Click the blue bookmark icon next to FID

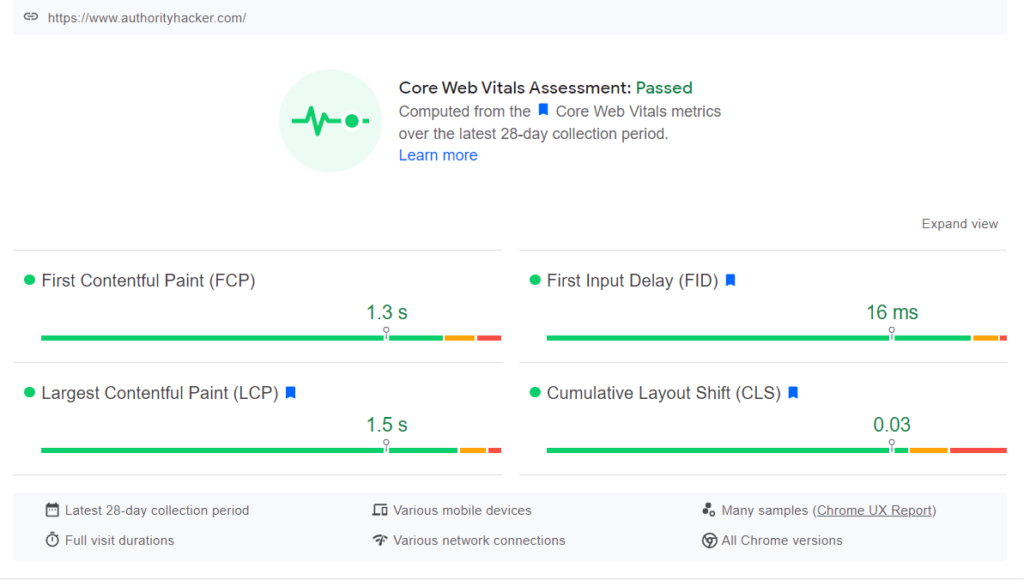tap(730, 281)
